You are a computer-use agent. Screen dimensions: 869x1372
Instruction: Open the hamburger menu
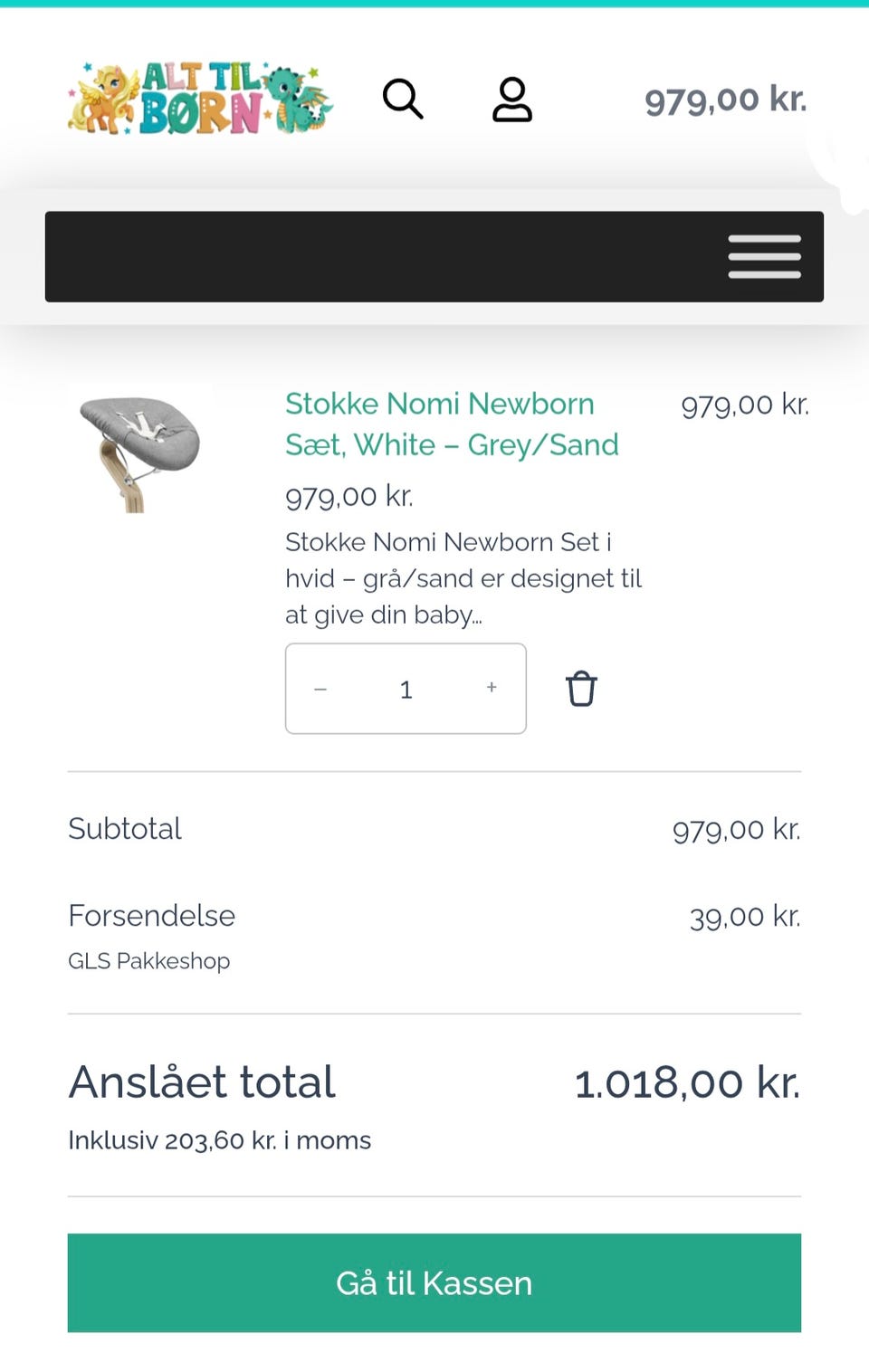click(x=765, y=256)
